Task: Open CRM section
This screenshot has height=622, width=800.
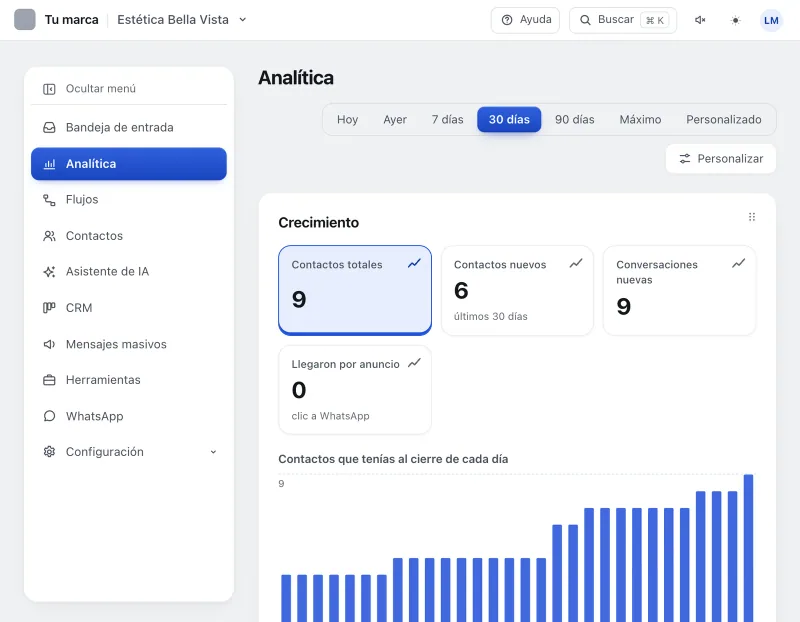Action: [x=129, y=308]
